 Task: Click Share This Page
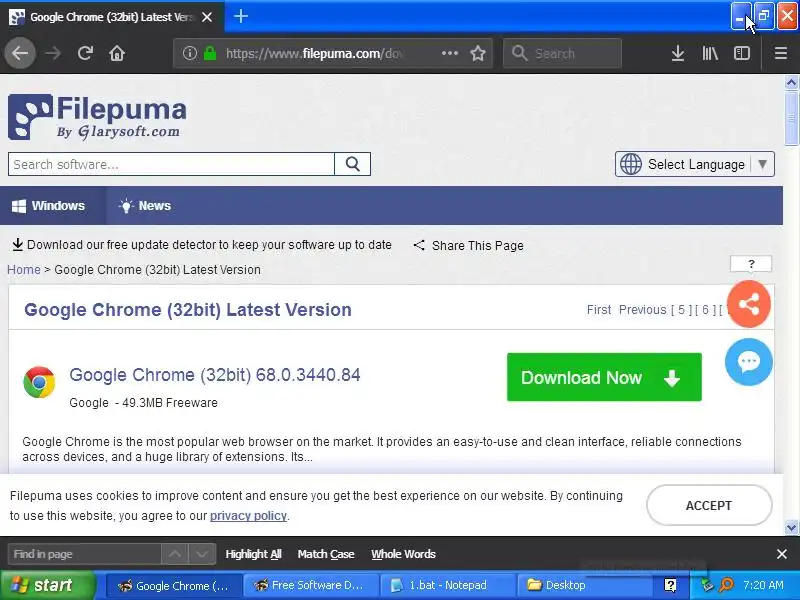click(468, 245)
